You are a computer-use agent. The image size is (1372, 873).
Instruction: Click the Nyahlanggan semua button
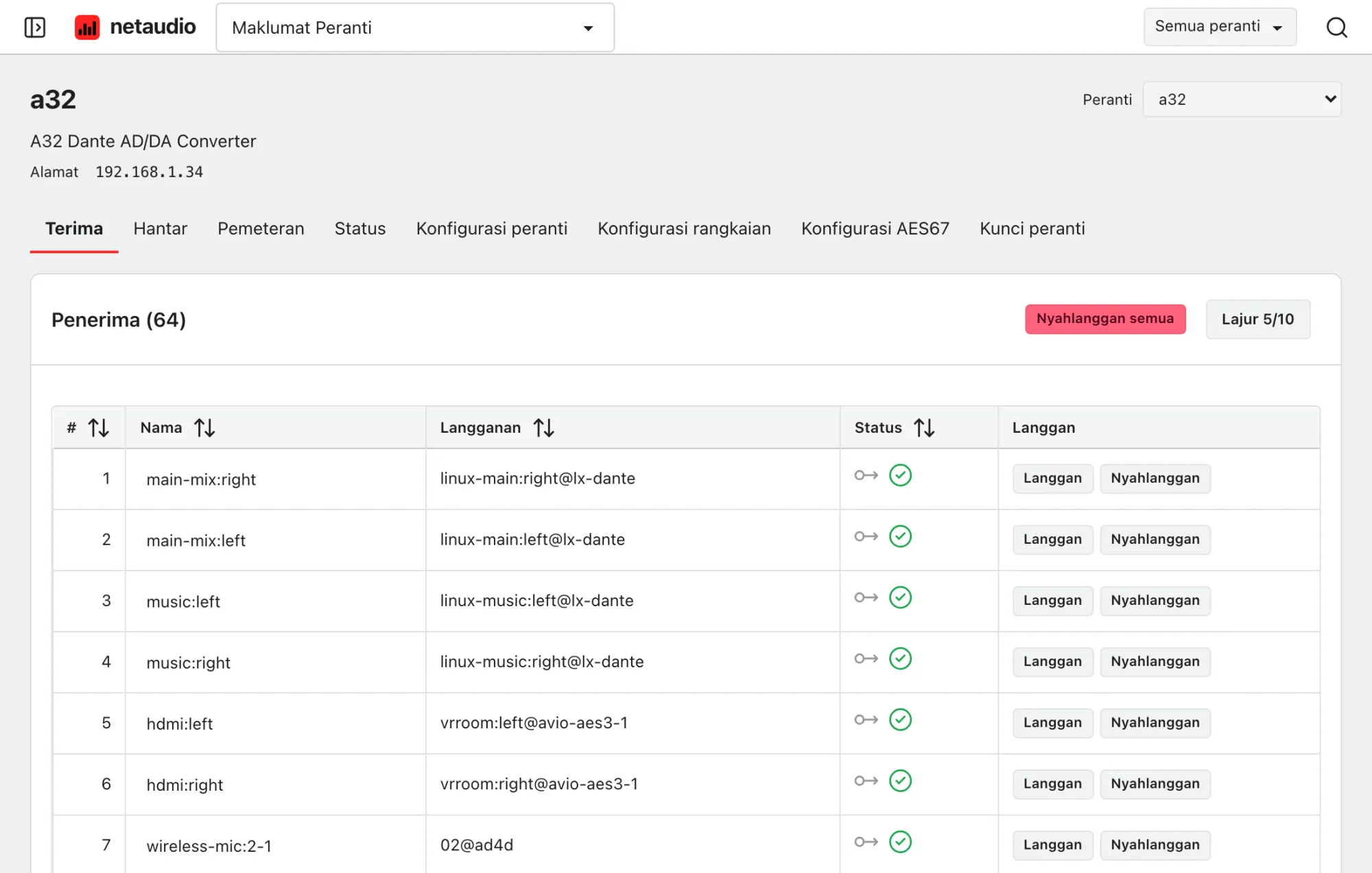point(1105,319)
